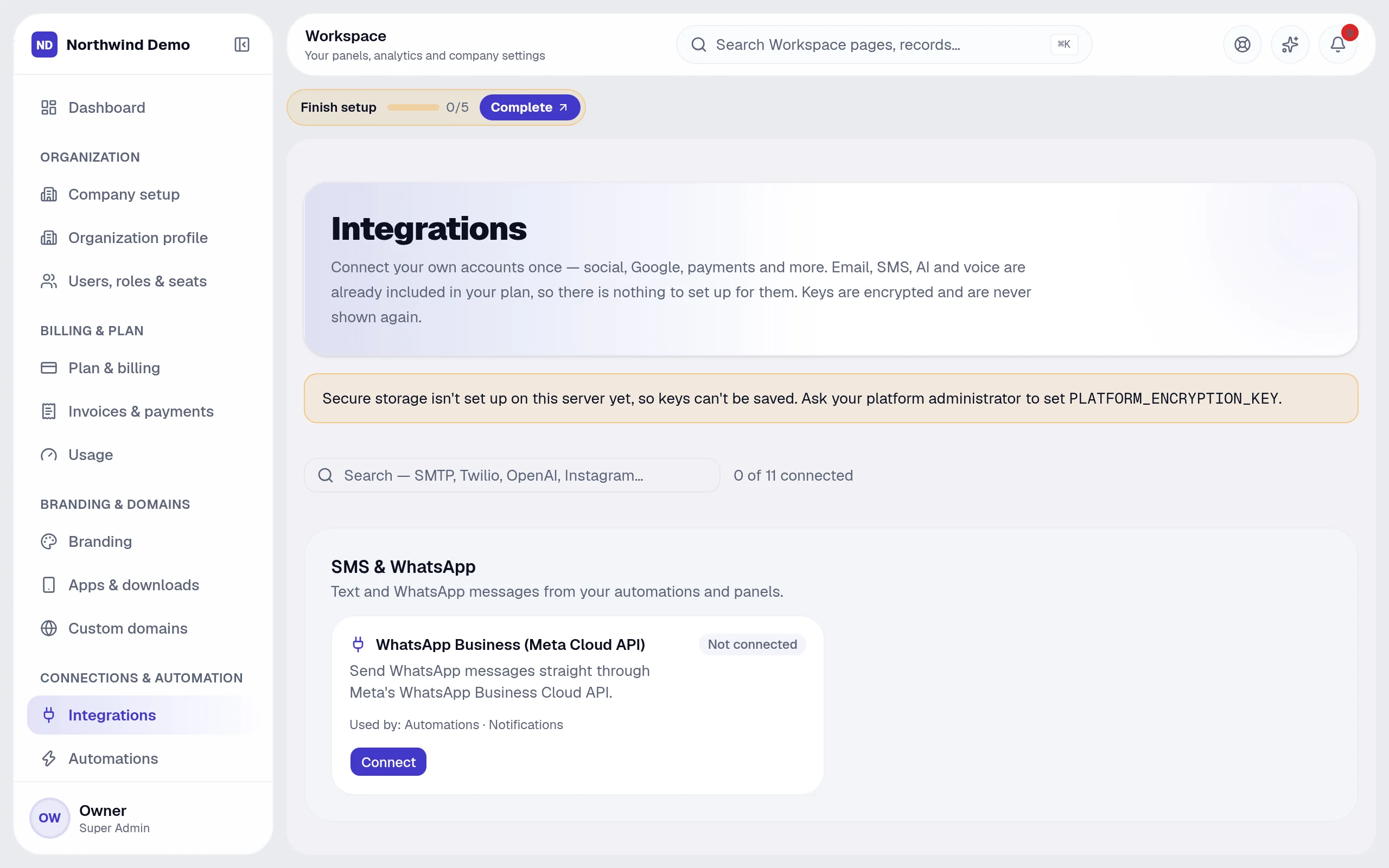Focus the Search Workspace pages field
The image size is (1389, 868).
tap(884, 44)
